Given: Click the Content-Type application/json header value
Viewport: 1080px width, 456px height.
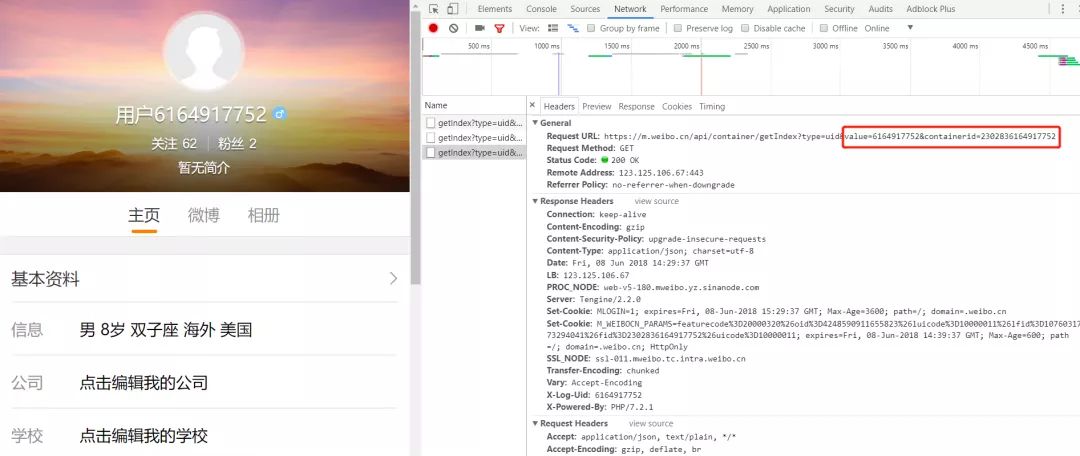Looking at the screenshot, I should point(681,251).
